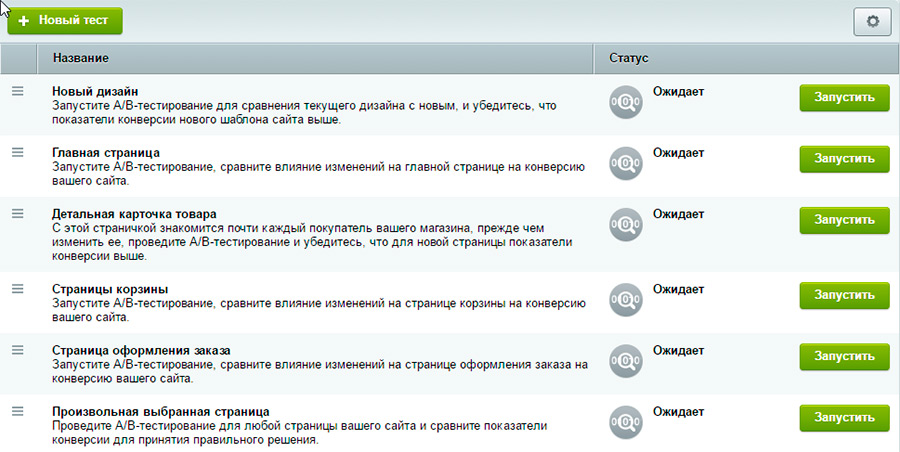Open hamburger menu for Произвольная выбранная страница
The image size is (900, 452).
[x=17, y=411]
